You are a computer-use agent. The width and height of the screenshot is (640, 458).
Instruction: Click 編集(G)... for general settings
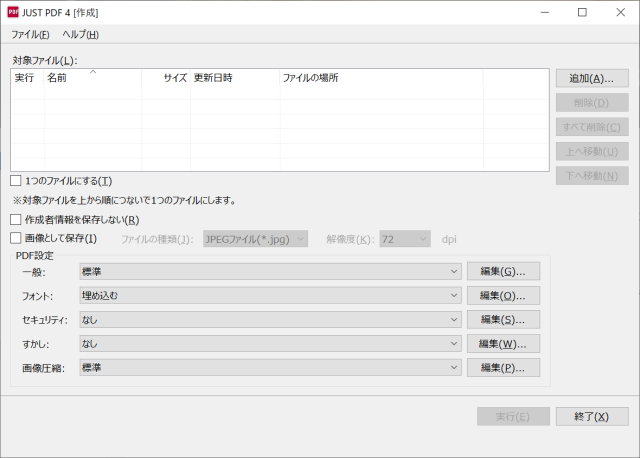(x=503, y=271)
